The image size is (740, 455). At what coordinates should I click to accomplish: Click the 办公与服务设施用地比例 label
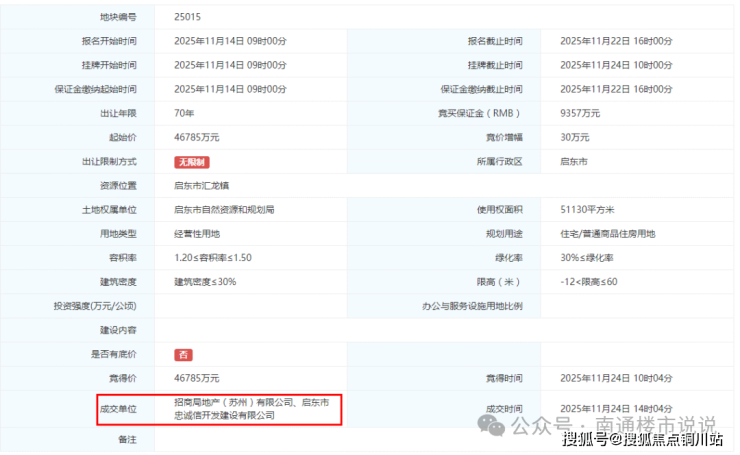click(472, 306)
